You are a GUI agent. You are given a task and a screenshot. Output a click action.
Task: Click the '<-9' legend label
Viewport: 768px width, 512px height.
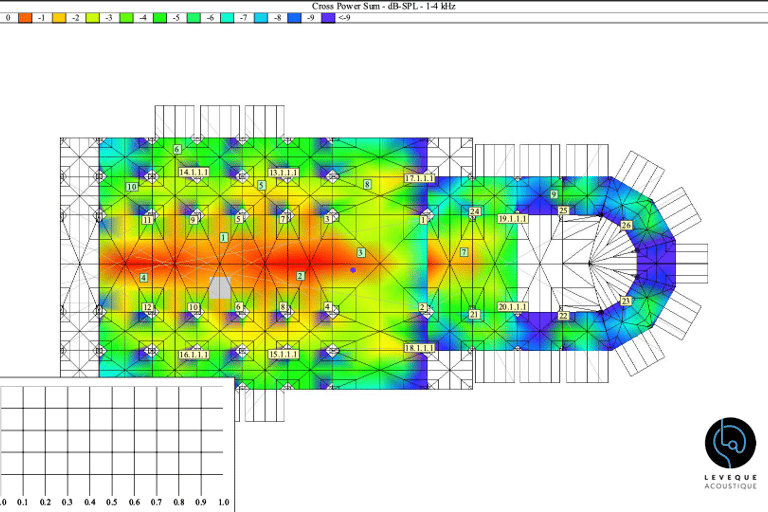pos(344,18)
